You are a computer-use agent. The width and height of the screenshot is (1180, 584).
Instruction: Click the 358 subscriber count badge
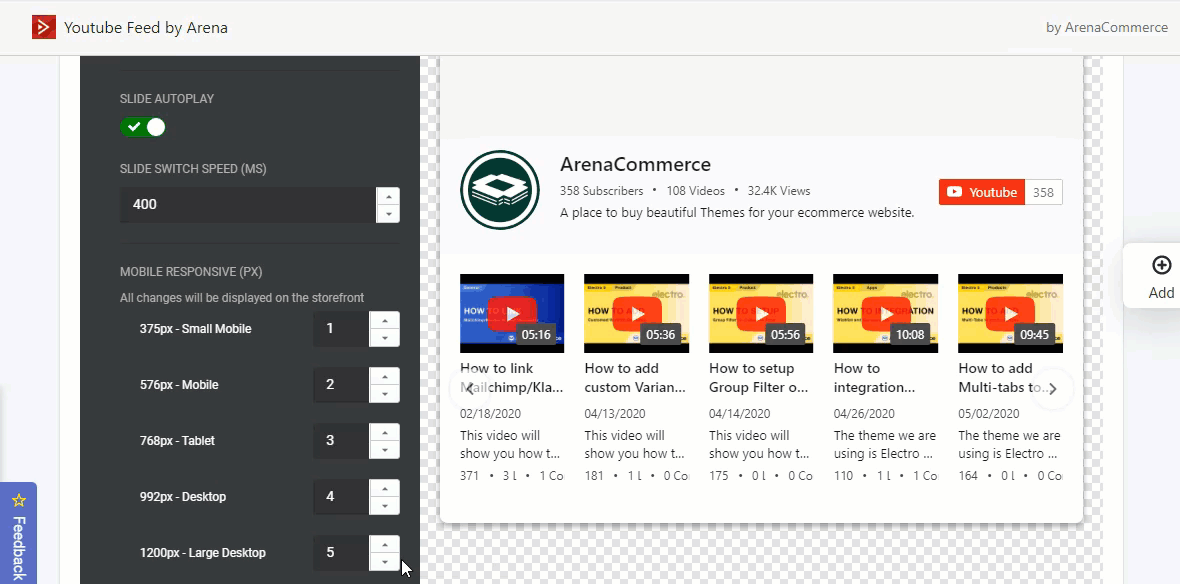tap(1043, 192)
